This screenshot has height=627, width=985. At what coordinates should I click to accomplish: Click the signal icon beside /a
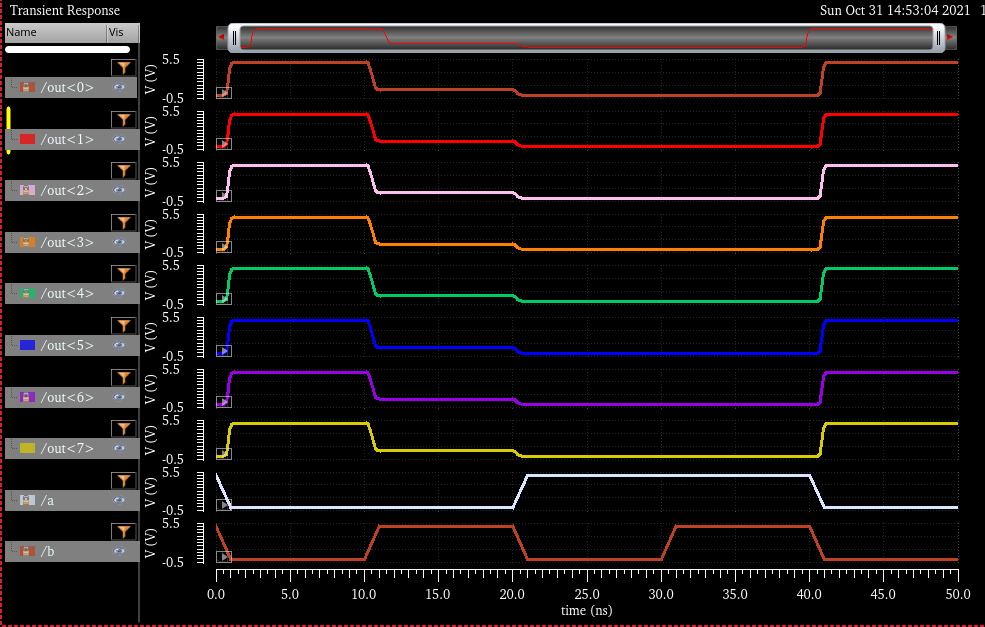click(x=27, y=500)
